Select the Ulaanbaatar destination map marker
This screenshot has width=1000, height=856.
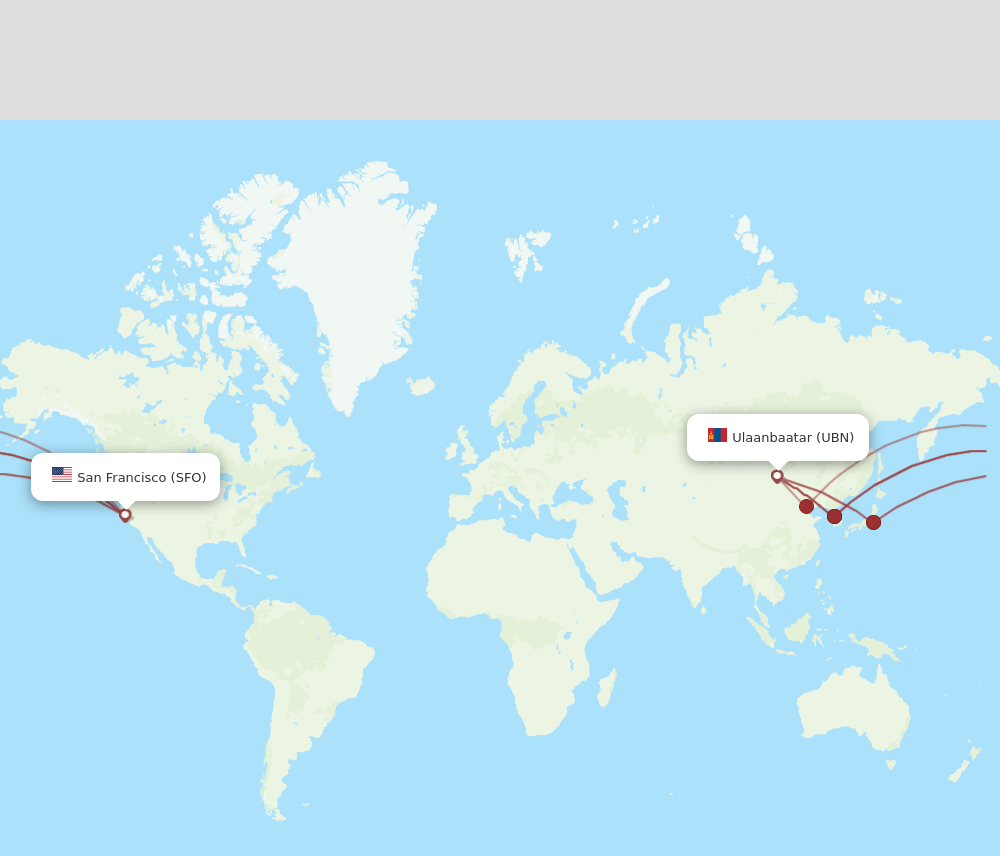pyautogui.click(x=777, y=476)
